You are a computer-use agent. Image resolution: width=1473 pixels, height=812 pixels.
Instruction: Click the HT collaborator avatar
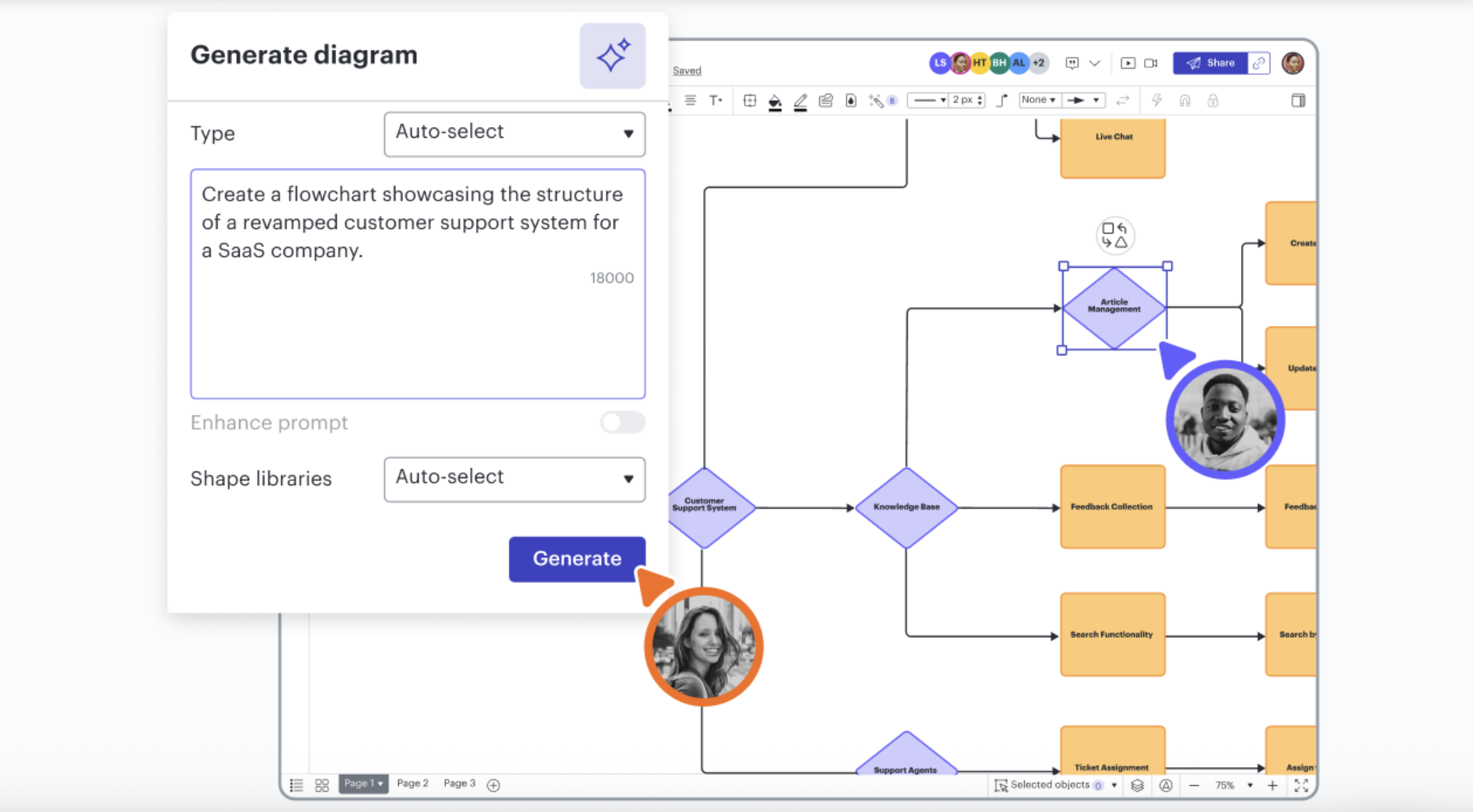coord(980,63)
